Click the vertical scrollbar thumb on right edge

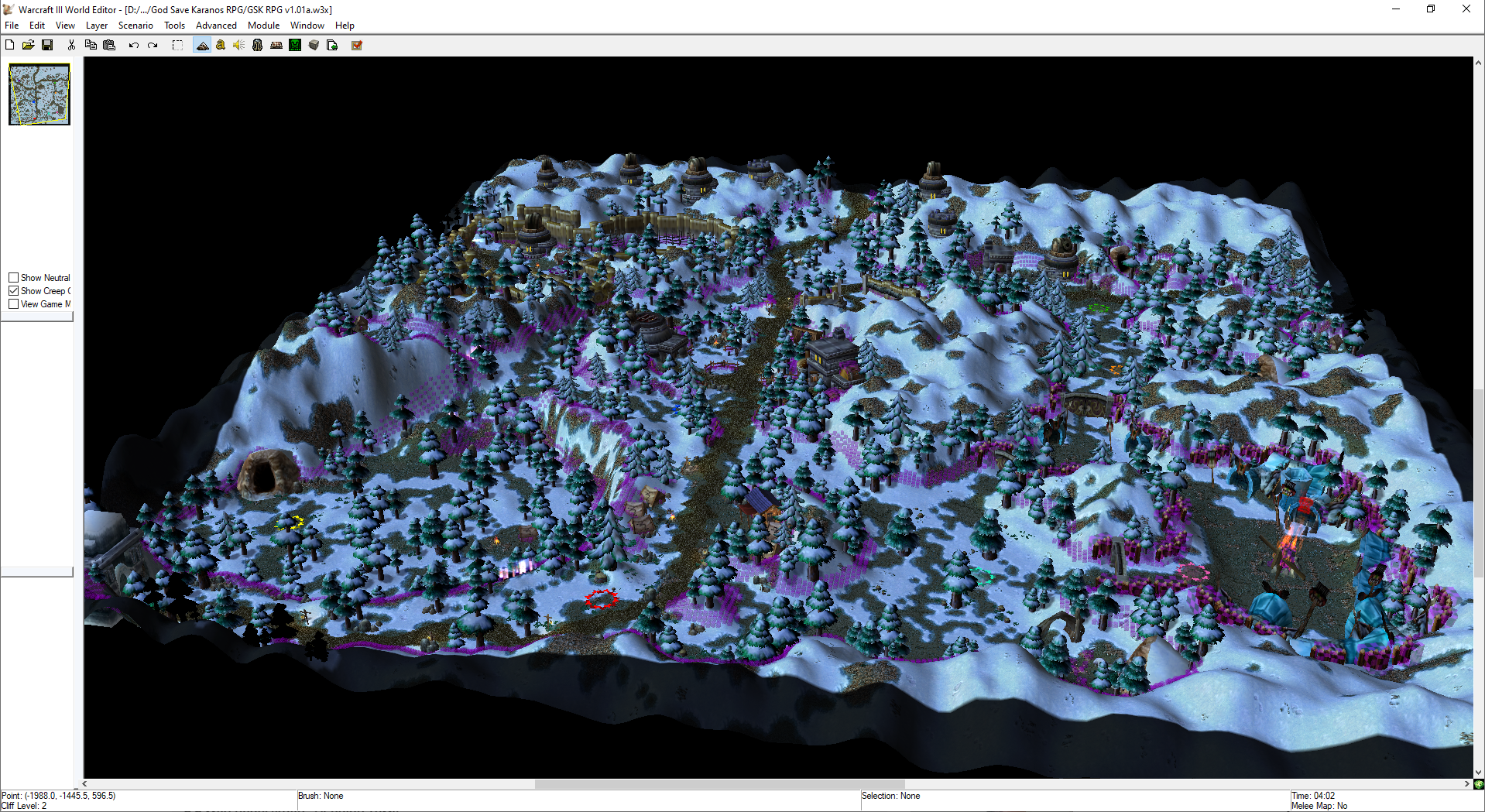(1479, 481)
